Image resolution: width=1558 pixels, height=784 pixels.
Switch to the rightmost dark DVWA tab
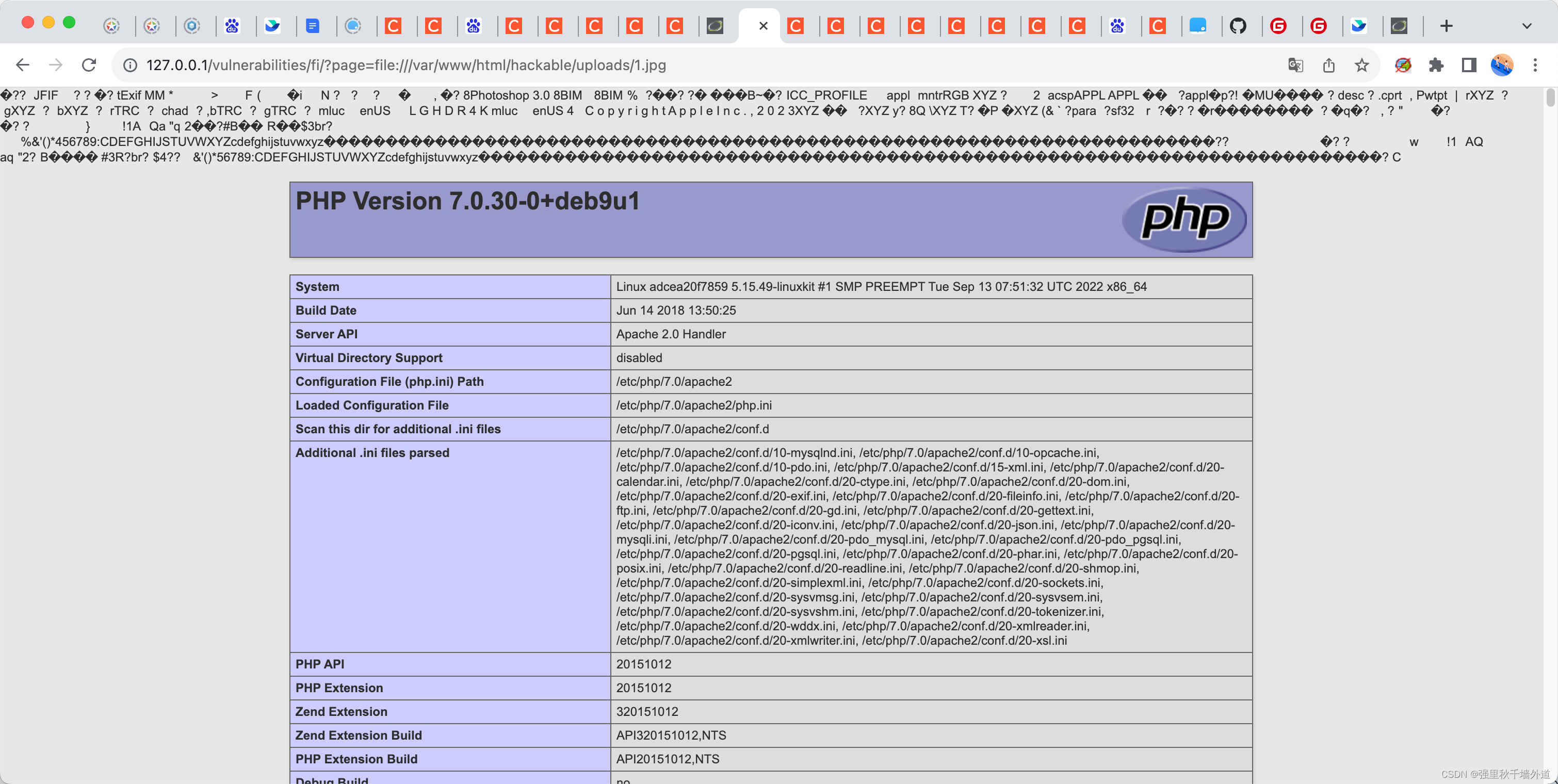1399,26
